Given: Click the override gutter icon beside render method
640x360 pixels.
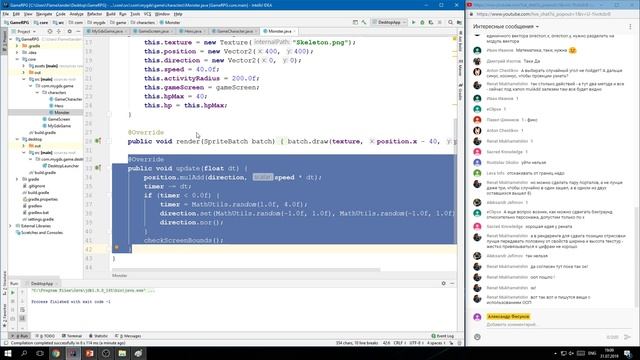Looking at the screenshot, I should click(98, 141).
